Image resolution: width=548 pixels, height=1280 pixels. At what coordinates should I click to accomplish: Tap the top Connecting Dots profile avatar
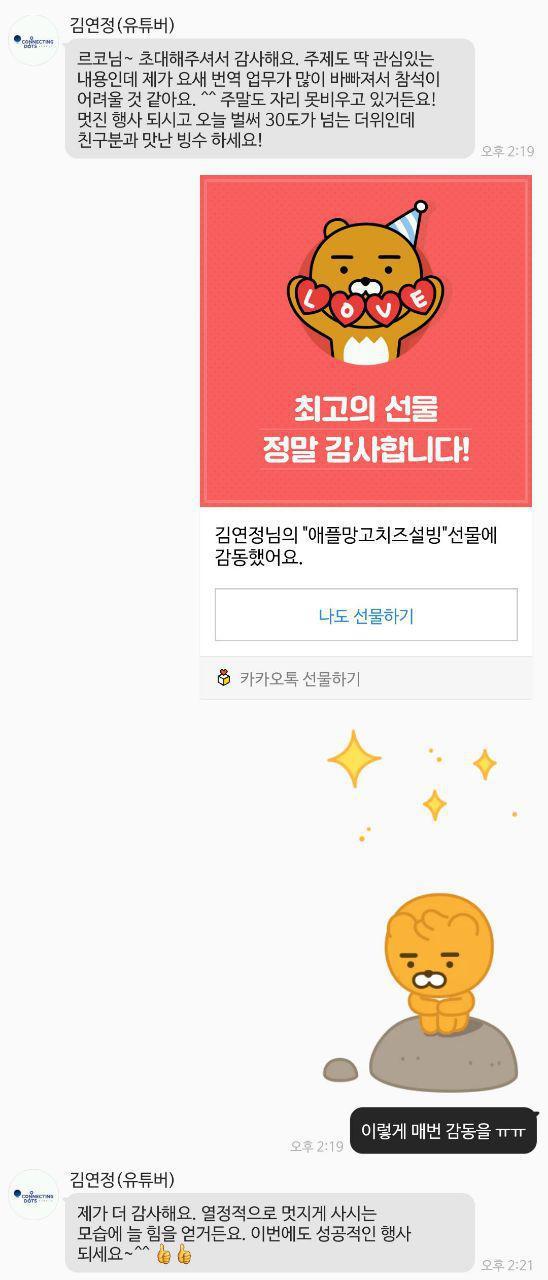[x=33, y=41]
